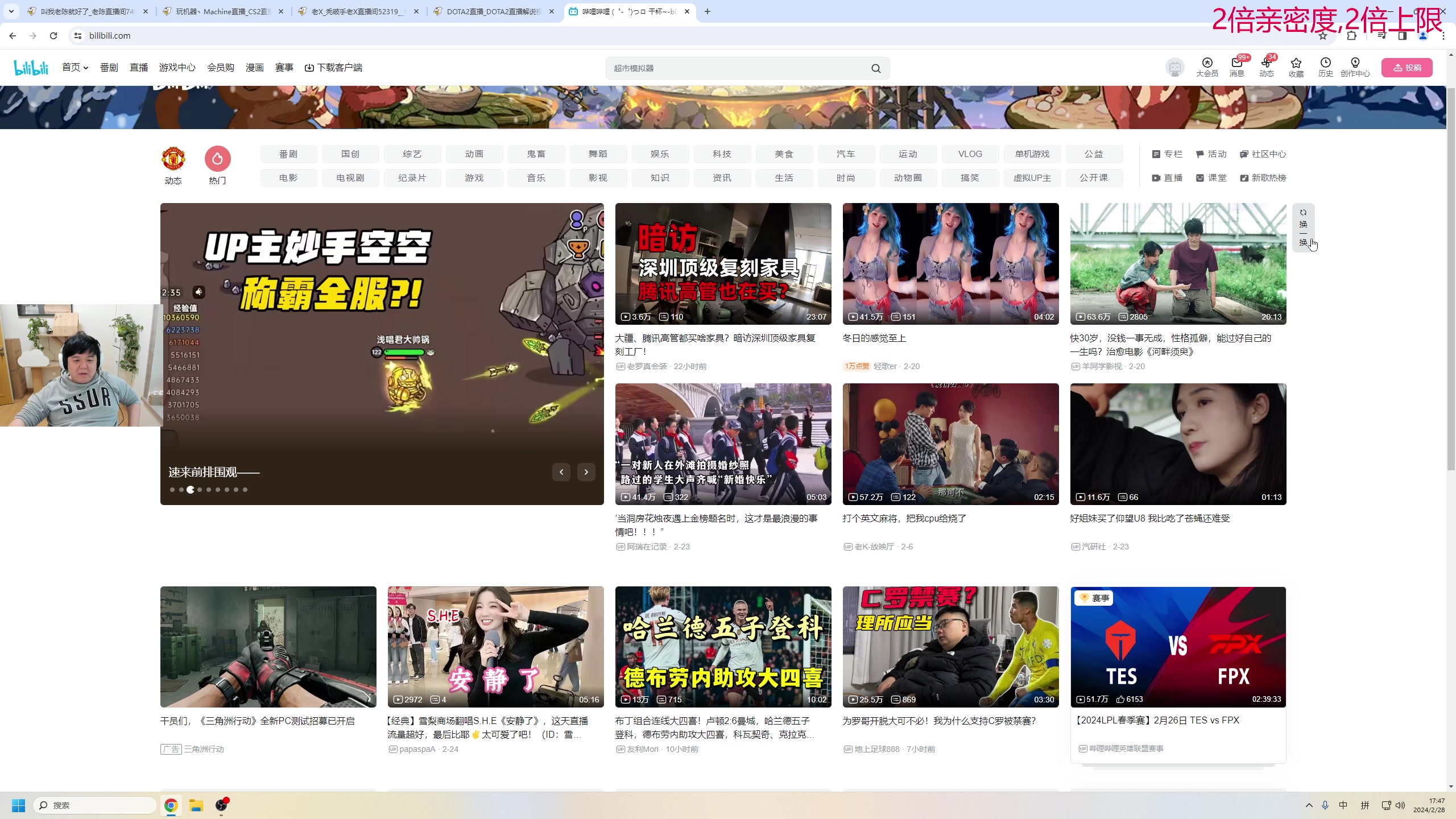
Task: Open 创作中心 lightbulb icon
Action: pyautogui.click(x=1355, y=67)
